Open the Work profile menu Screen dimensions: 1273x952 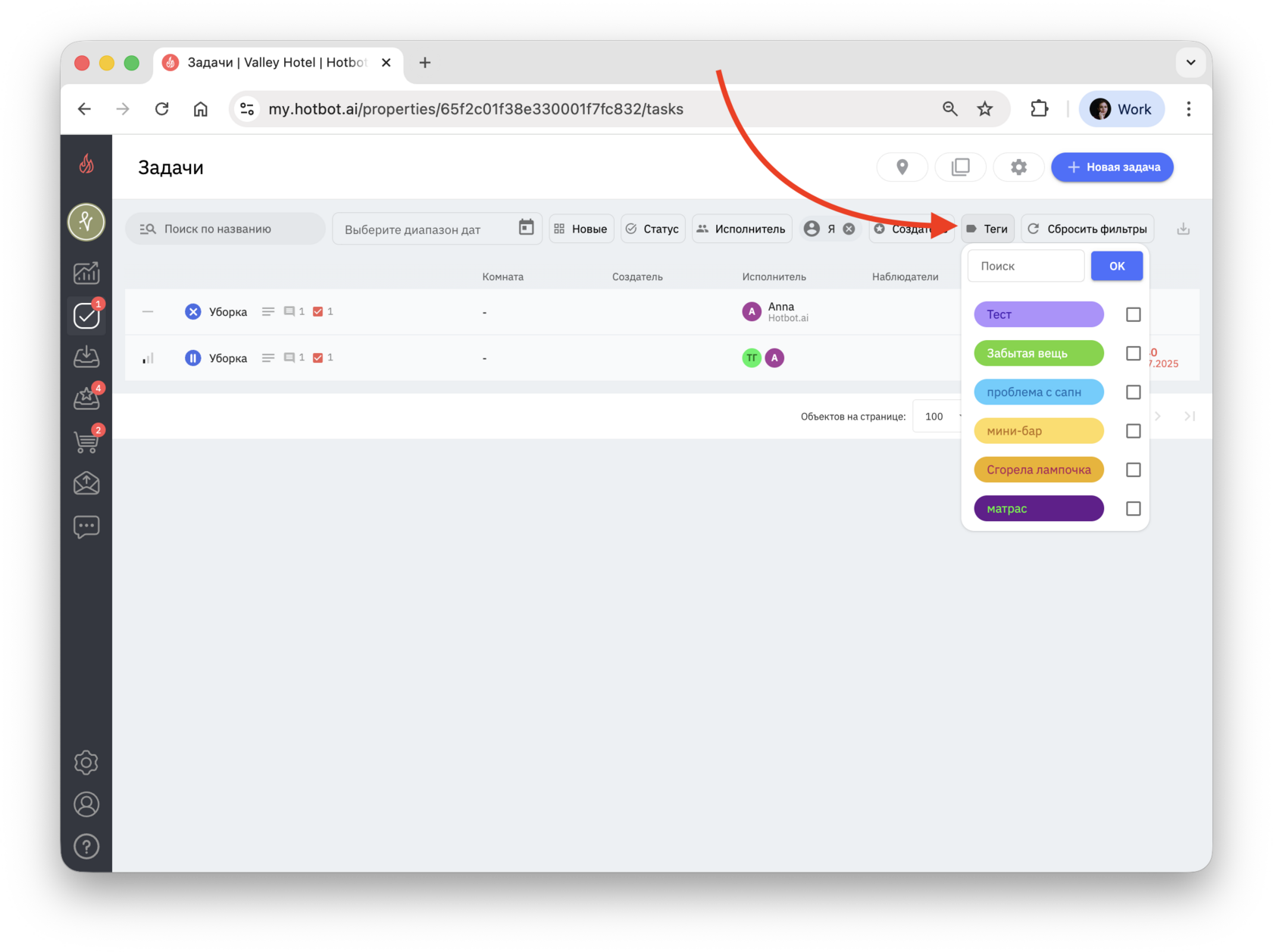1121,109
